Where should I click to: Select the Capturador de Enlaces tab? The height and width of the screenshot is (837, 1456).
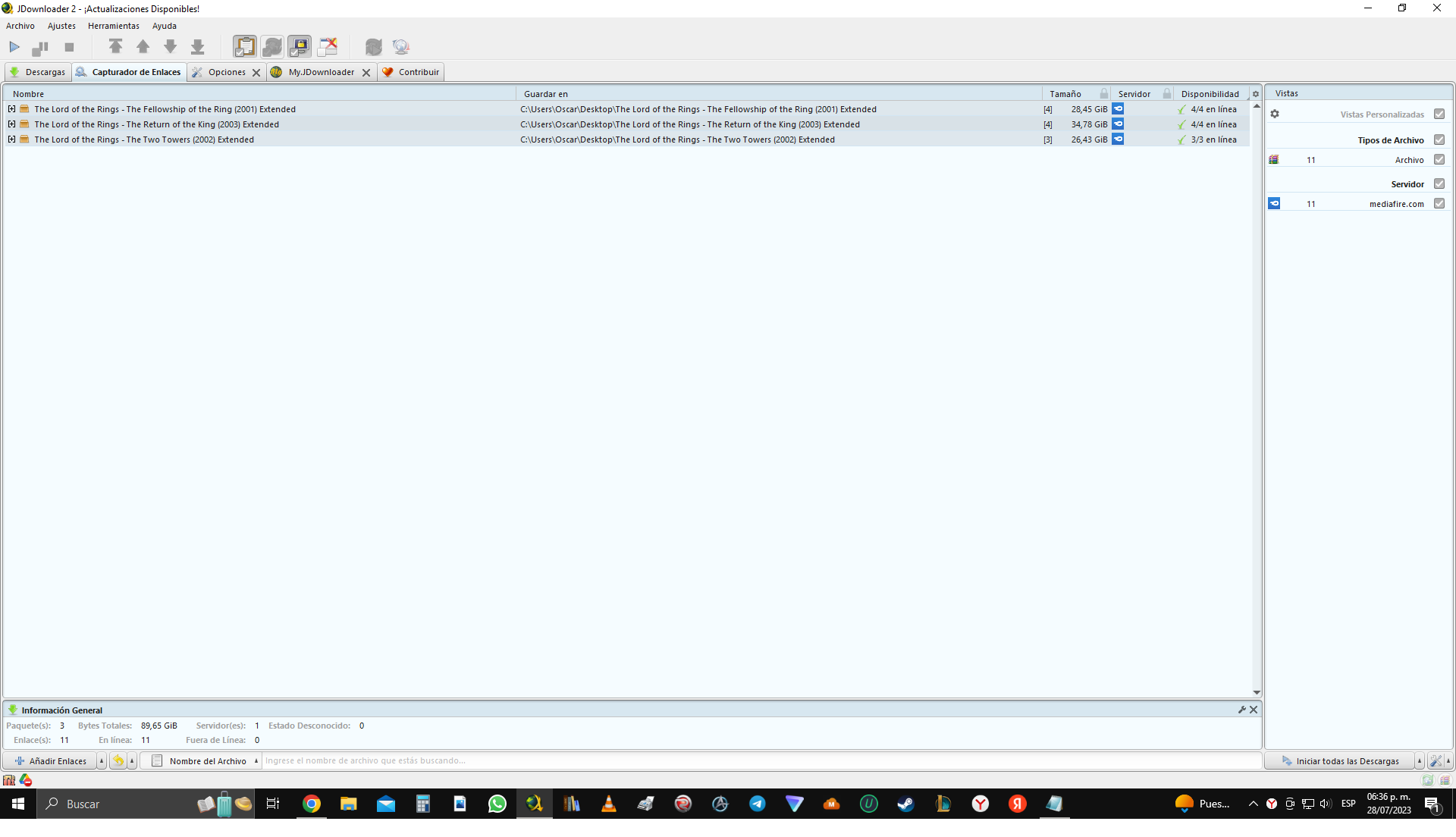pos(129,72)
